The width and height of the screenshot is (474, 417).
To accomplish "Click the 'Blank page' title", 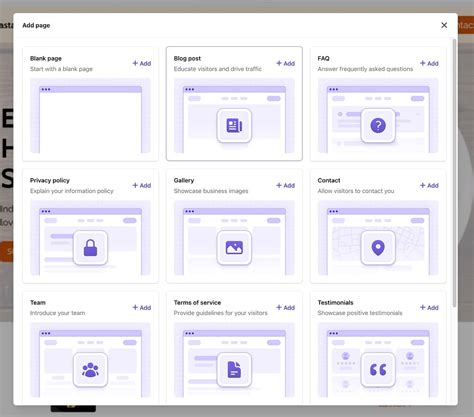I will pyautogui.click(x=46, y=58).
